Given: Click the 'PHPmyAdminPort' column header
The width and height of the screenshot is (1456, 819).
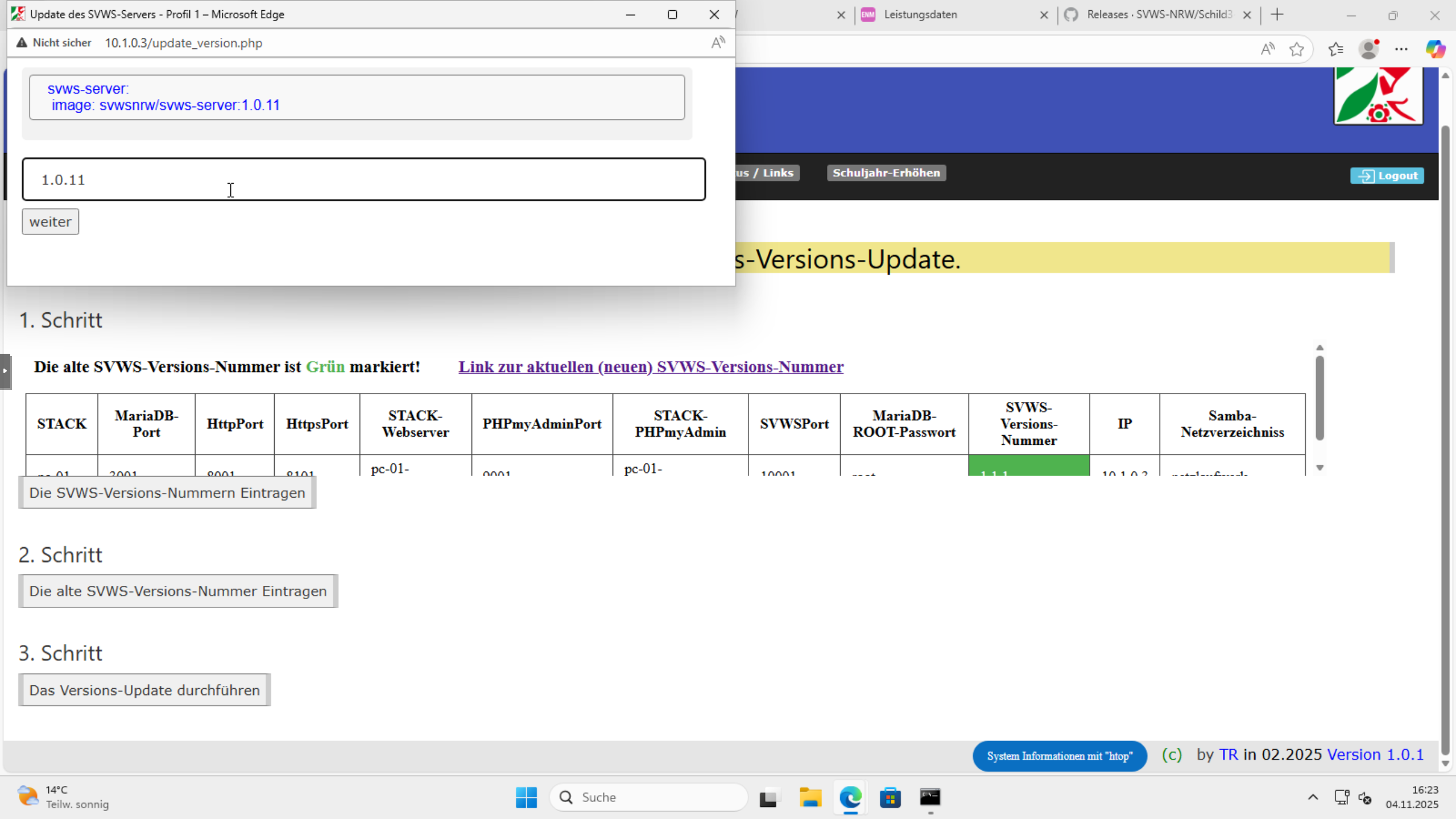Looking at the screenshot, I should 542,424.
